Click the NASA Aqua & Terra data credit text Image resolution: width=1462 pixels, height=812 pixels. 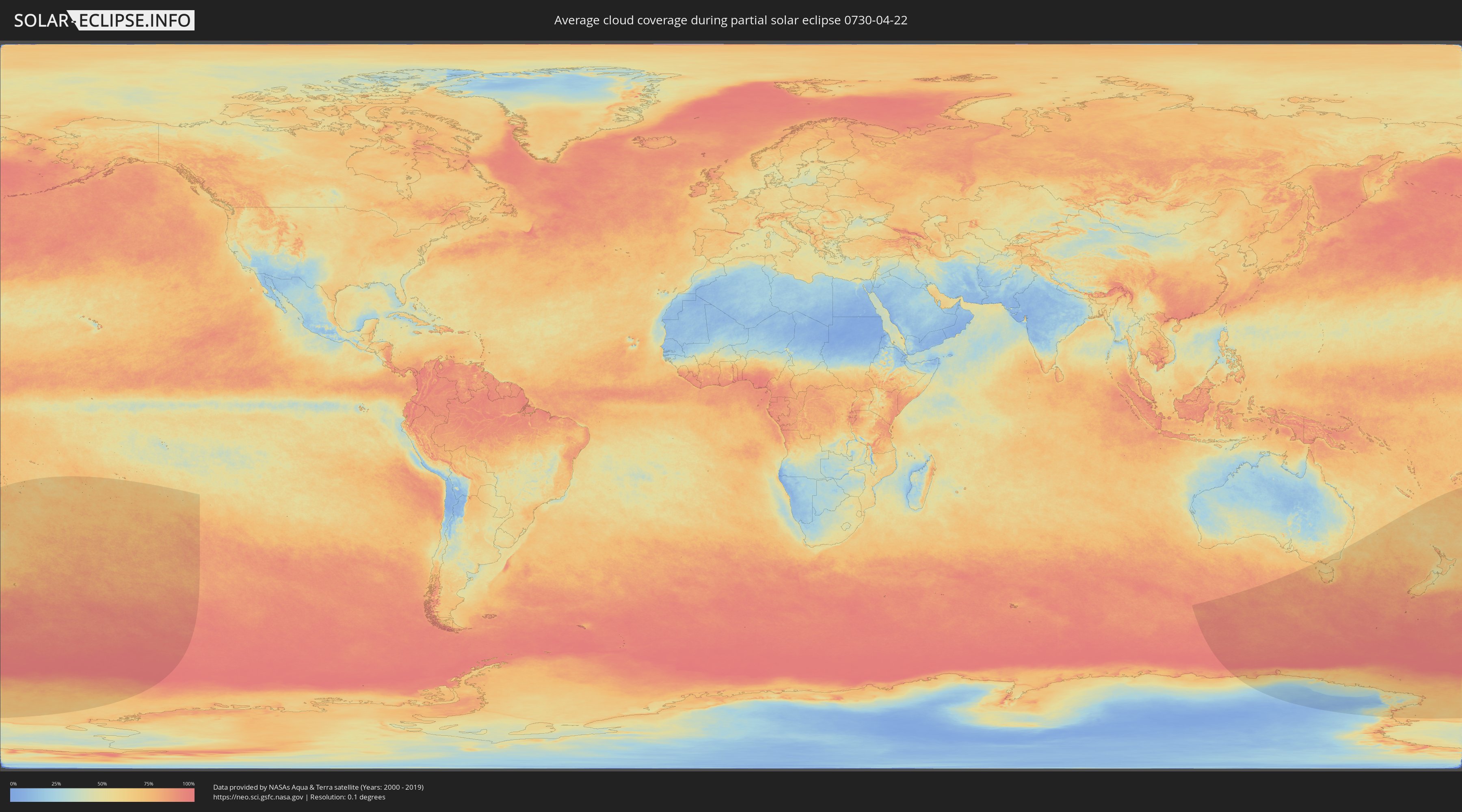click(x=318, y=787)
